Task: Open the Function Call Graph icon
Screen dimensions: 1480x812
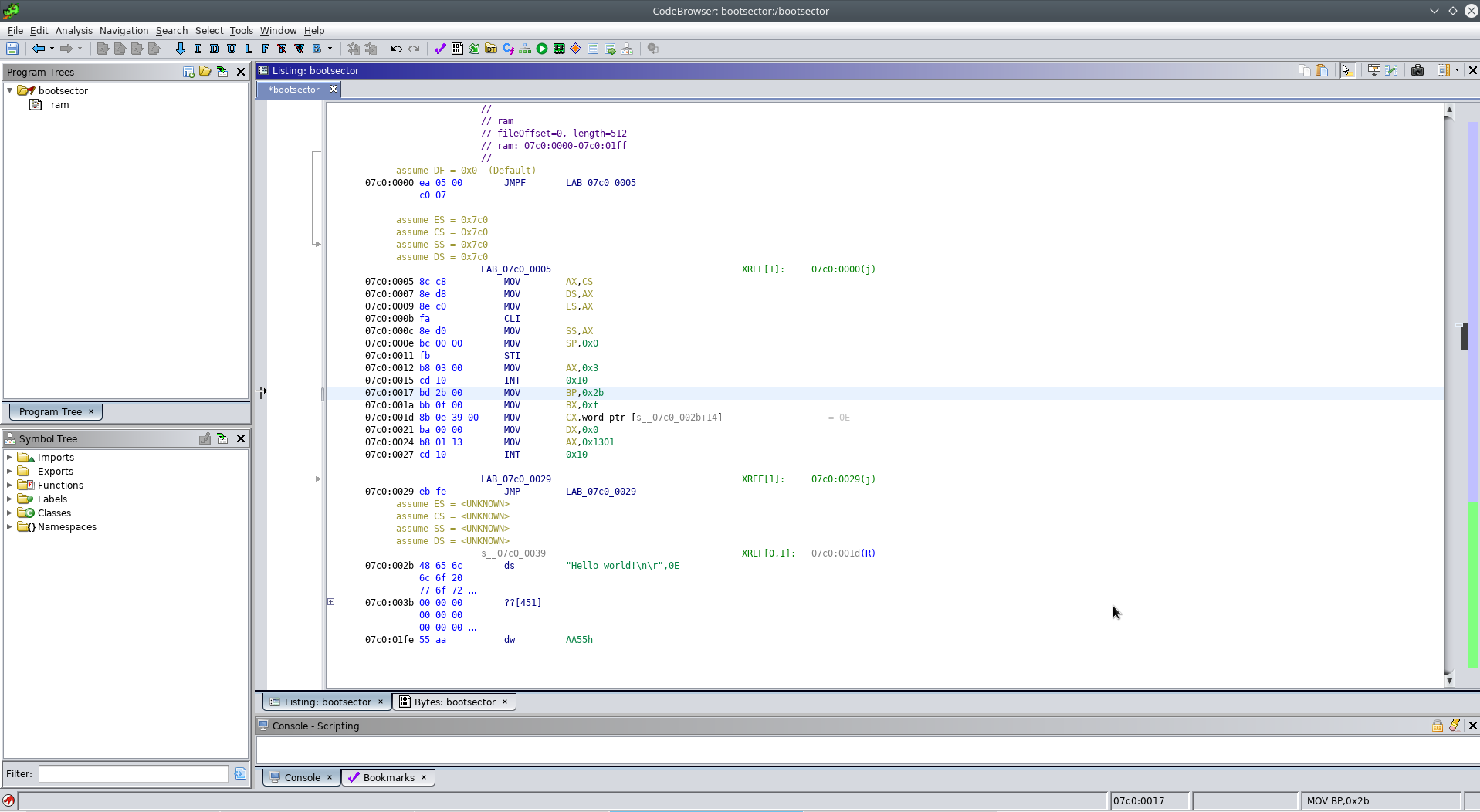Action: [509, 49]
